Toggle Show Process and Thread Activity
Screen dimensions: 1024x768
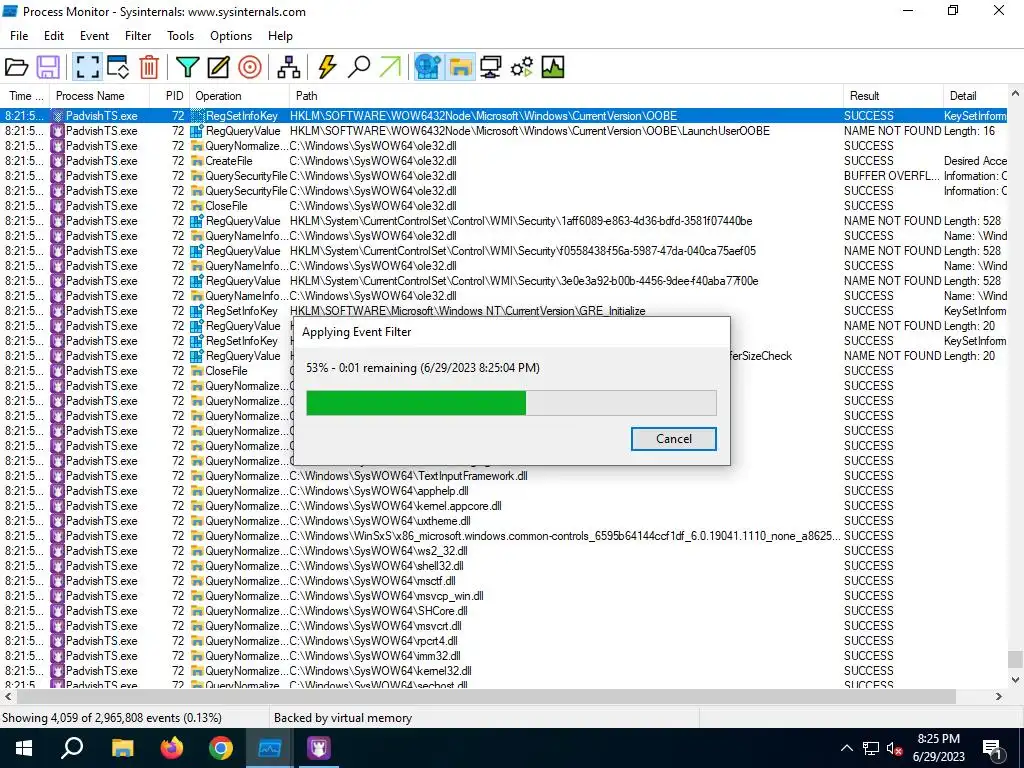[522, 67]
